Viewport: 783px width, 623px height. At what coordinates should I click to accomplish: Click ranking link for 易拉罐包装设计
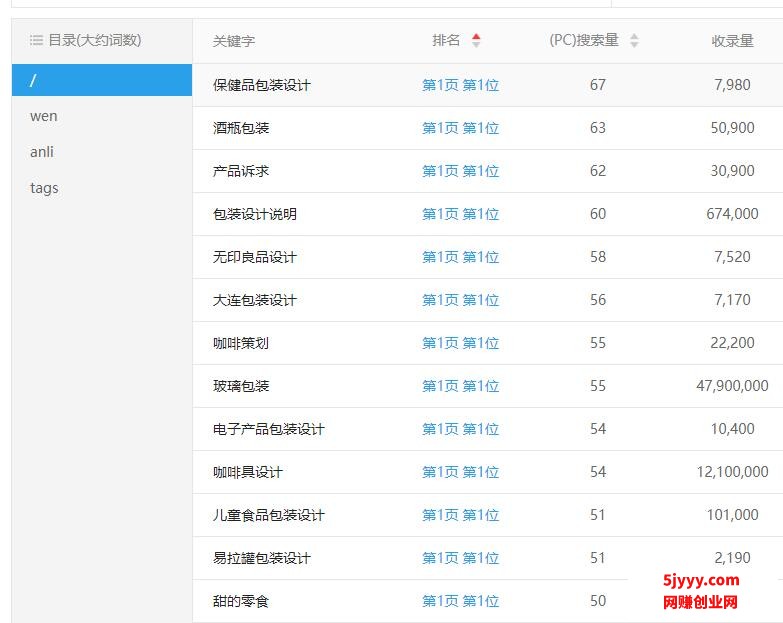(x=460, y=558)
